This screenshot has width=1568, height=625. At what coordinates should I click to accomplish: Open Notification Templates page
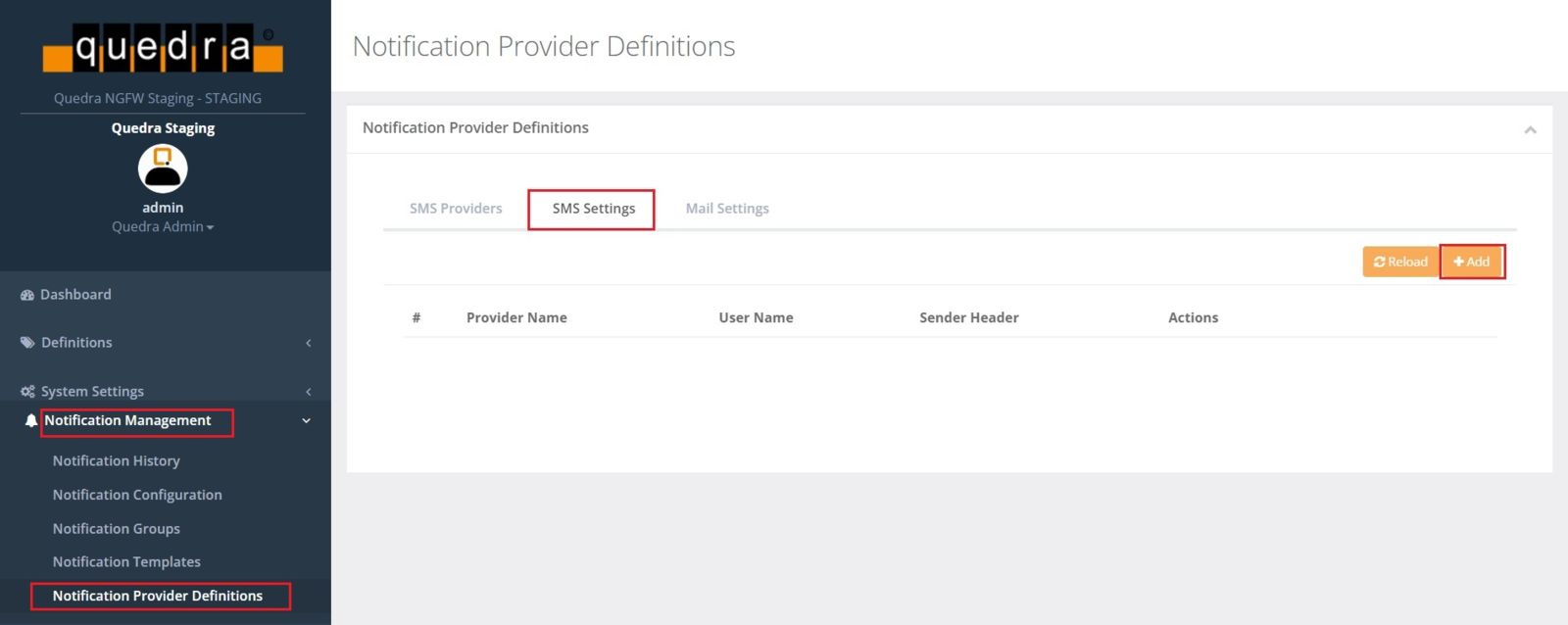pyautogui.click(x=126, y=562)
